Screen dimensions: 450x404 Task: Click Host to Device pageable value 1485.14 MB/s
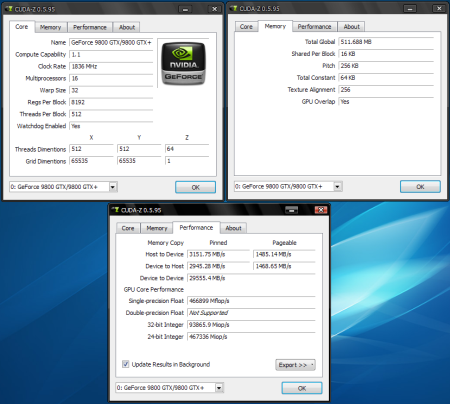tap(284, 255)
